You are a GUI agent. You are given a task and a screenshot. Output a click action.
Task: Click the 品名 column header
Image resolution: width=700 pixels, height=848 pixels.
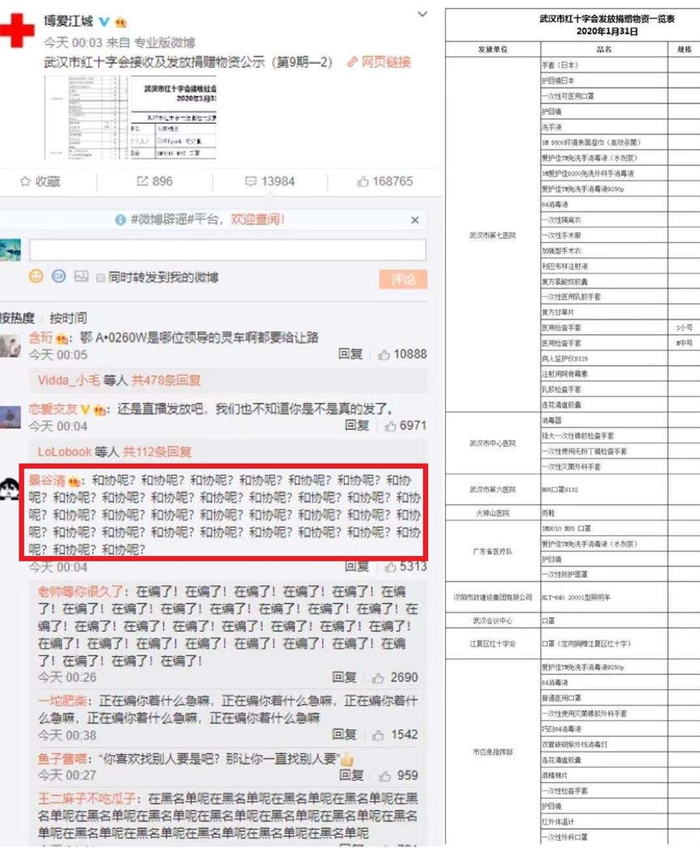pyautogui.click(x=604, y=49)
